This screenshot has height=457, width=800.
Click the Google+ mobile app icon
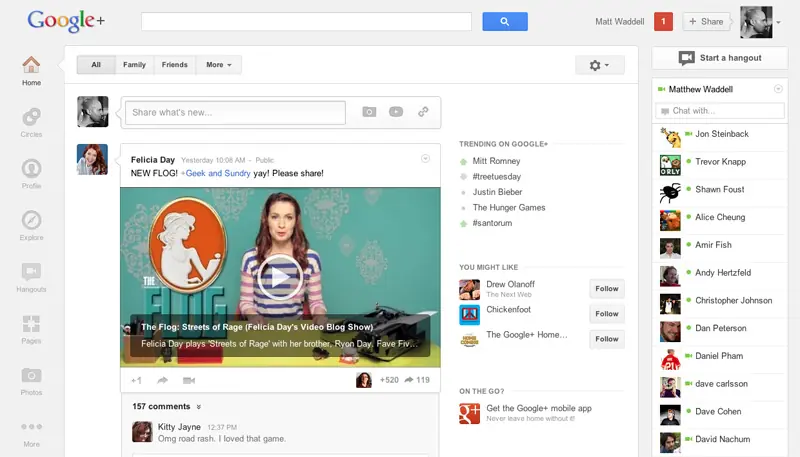(x=469, y=413)
